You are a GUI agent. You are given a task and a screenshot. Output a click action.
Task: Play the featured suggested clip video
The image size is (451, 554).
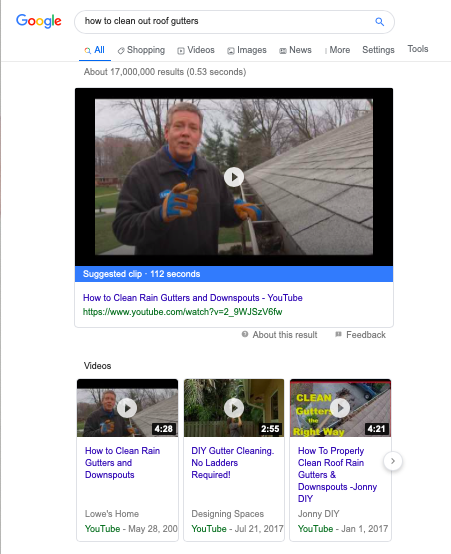(x=234, y=177)
